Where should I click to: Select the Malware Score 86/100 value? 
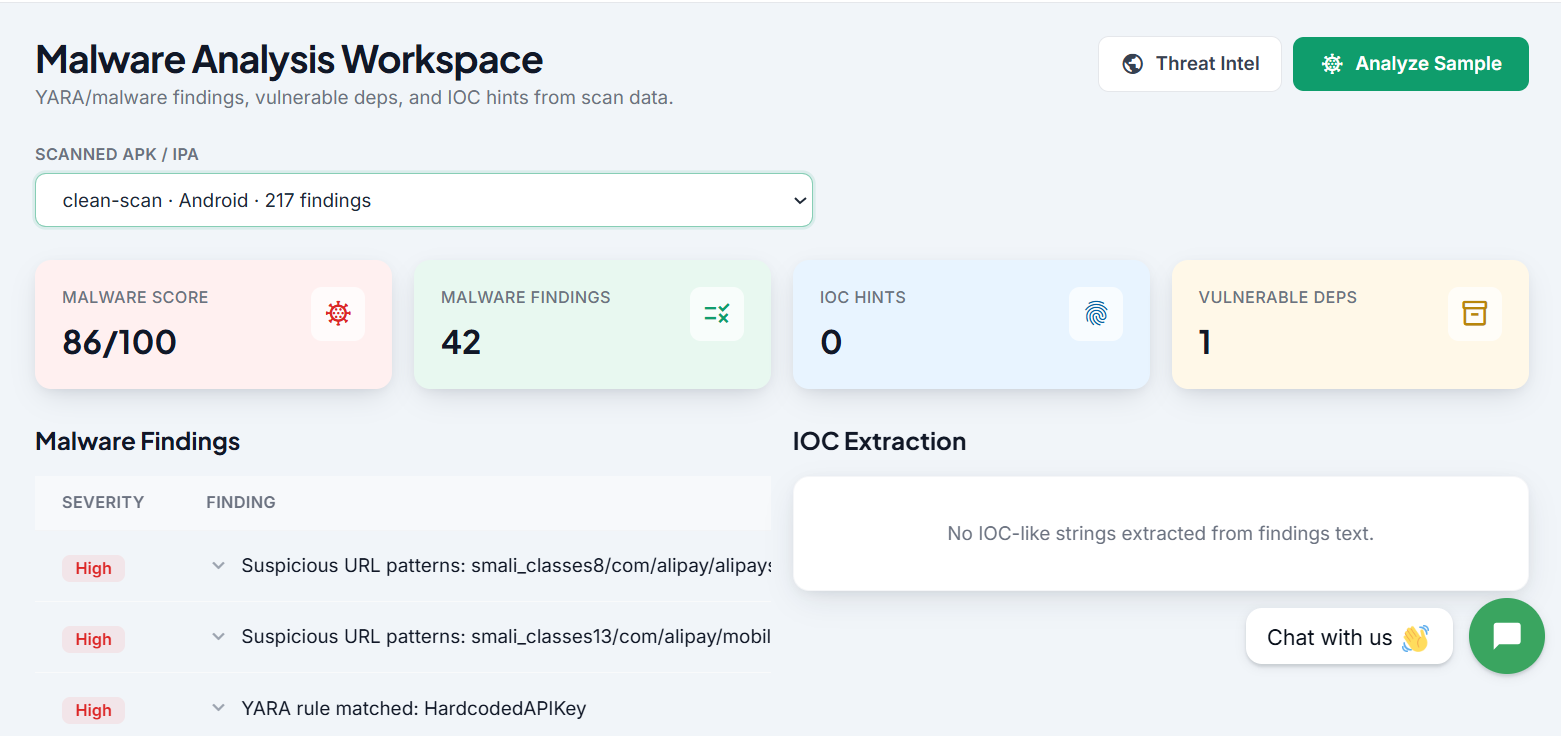(119, 342)
